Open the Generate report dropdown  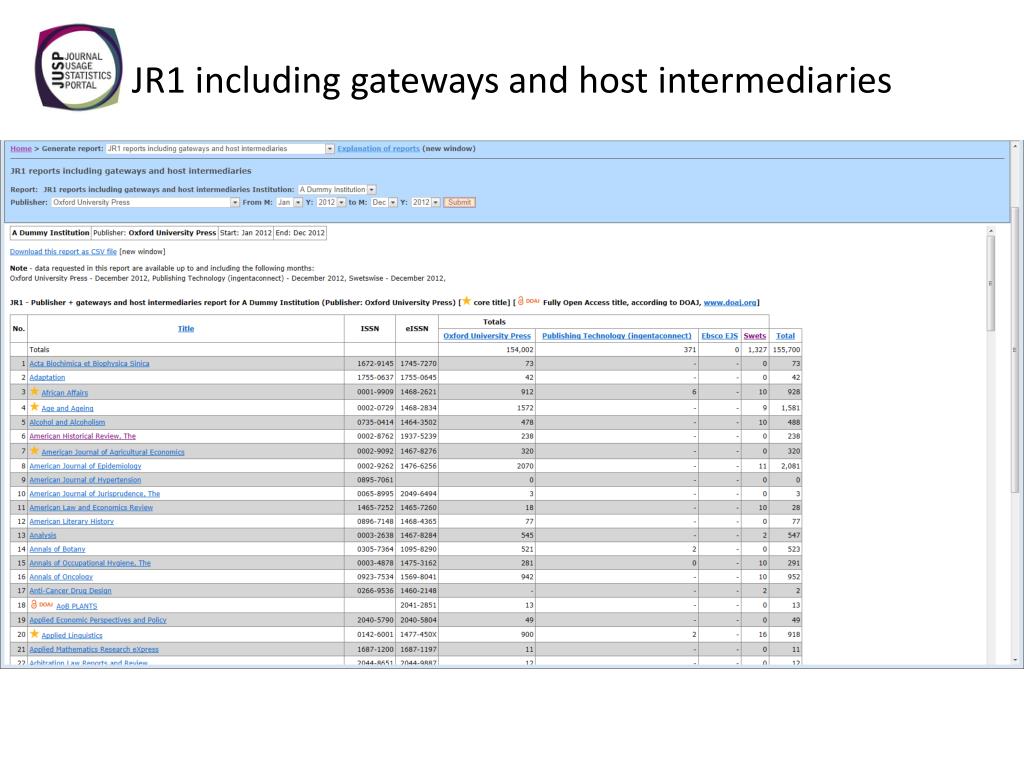click(x=220, y=149)
